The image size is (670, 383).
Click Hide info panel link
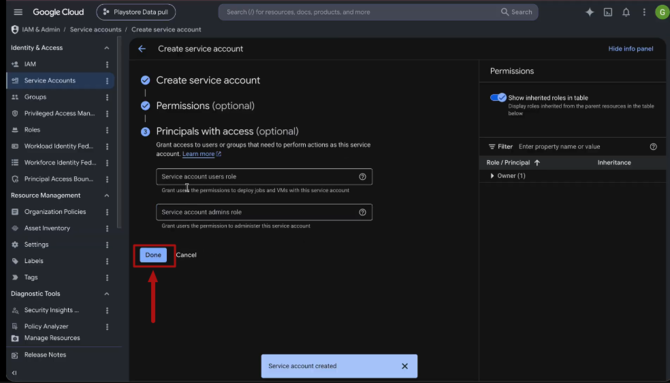click(630, 49)
